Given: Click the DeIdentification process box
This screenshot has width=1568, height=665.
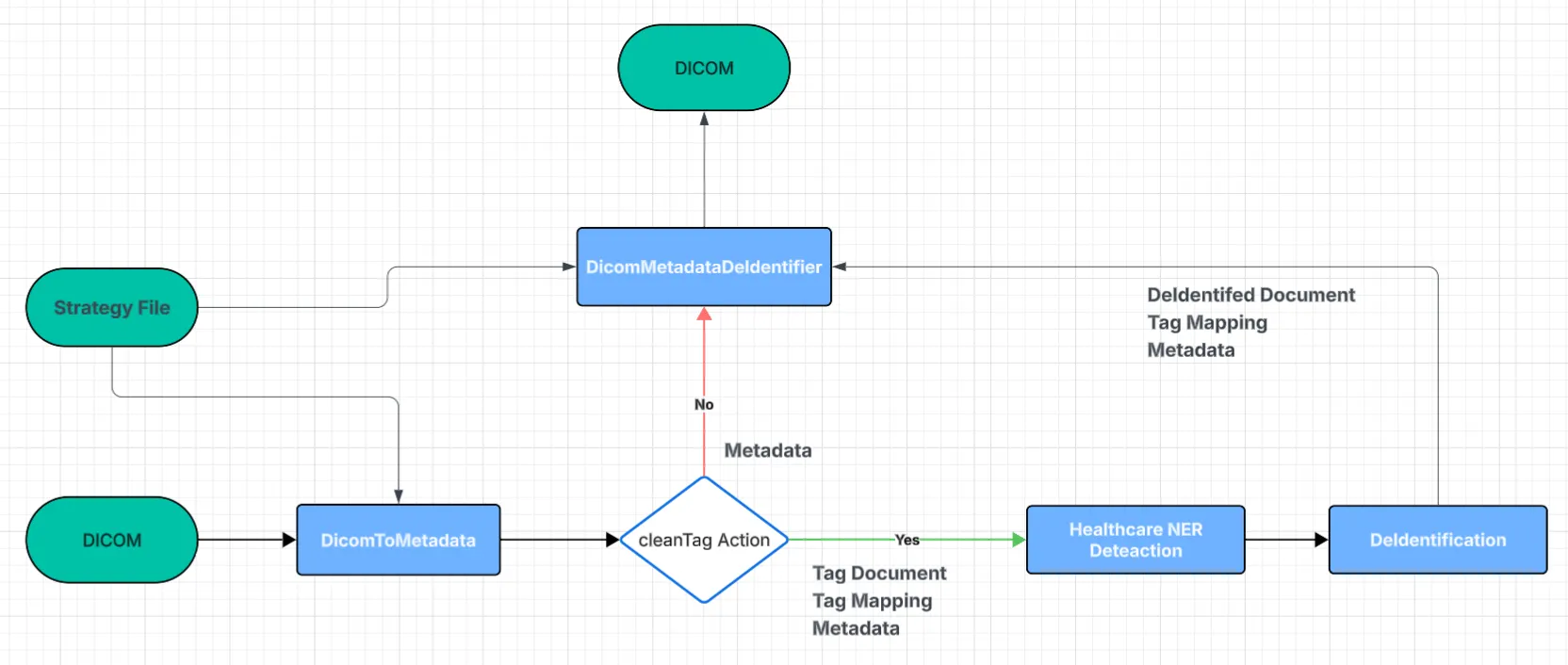Looking at the screenshot, I should [1437, 540].
